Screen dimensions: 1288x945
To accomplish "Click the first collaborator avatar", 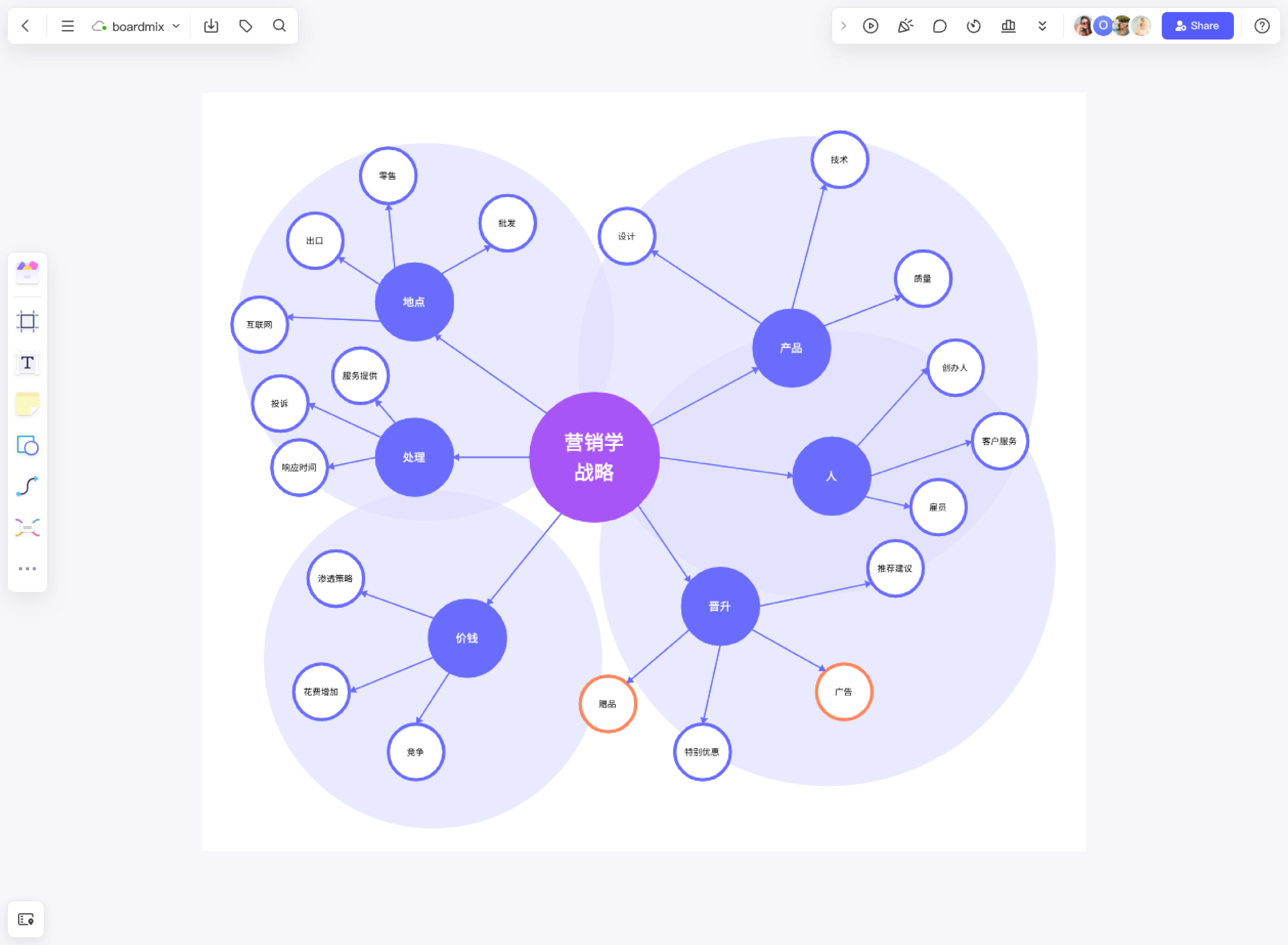I will point(1083,26).
